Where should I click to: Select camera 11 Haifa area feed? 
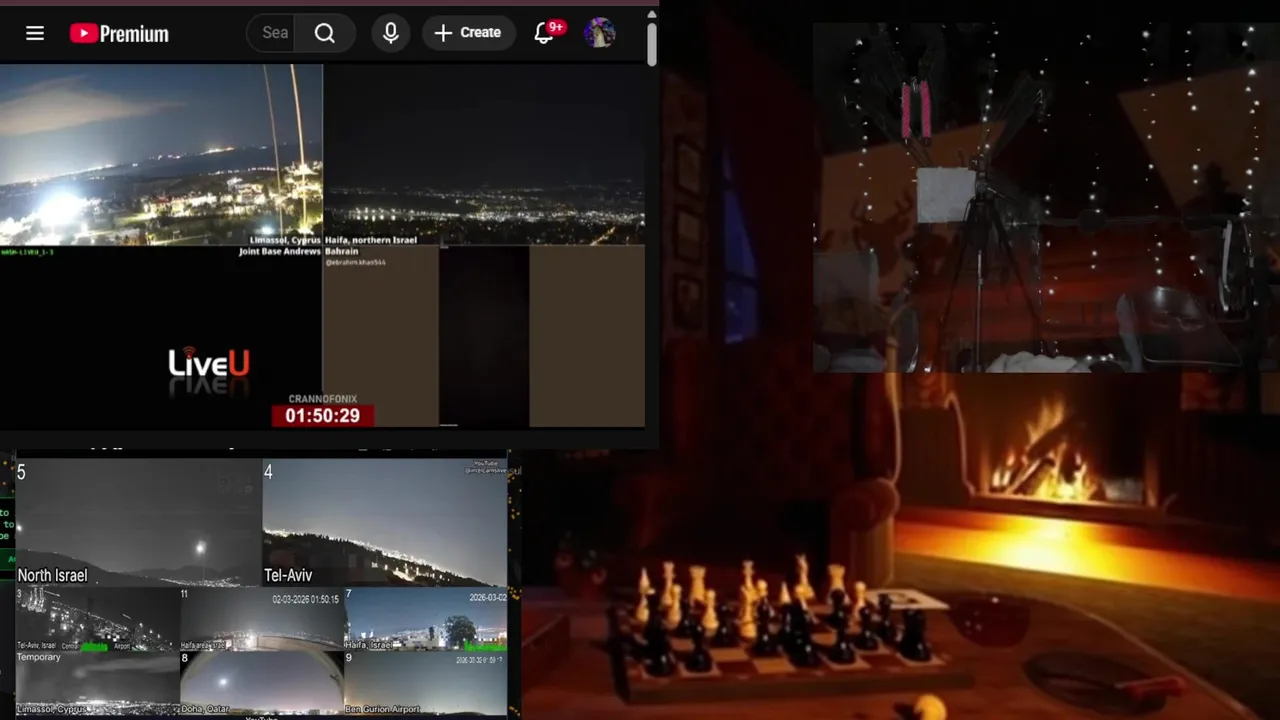(261, 619)
